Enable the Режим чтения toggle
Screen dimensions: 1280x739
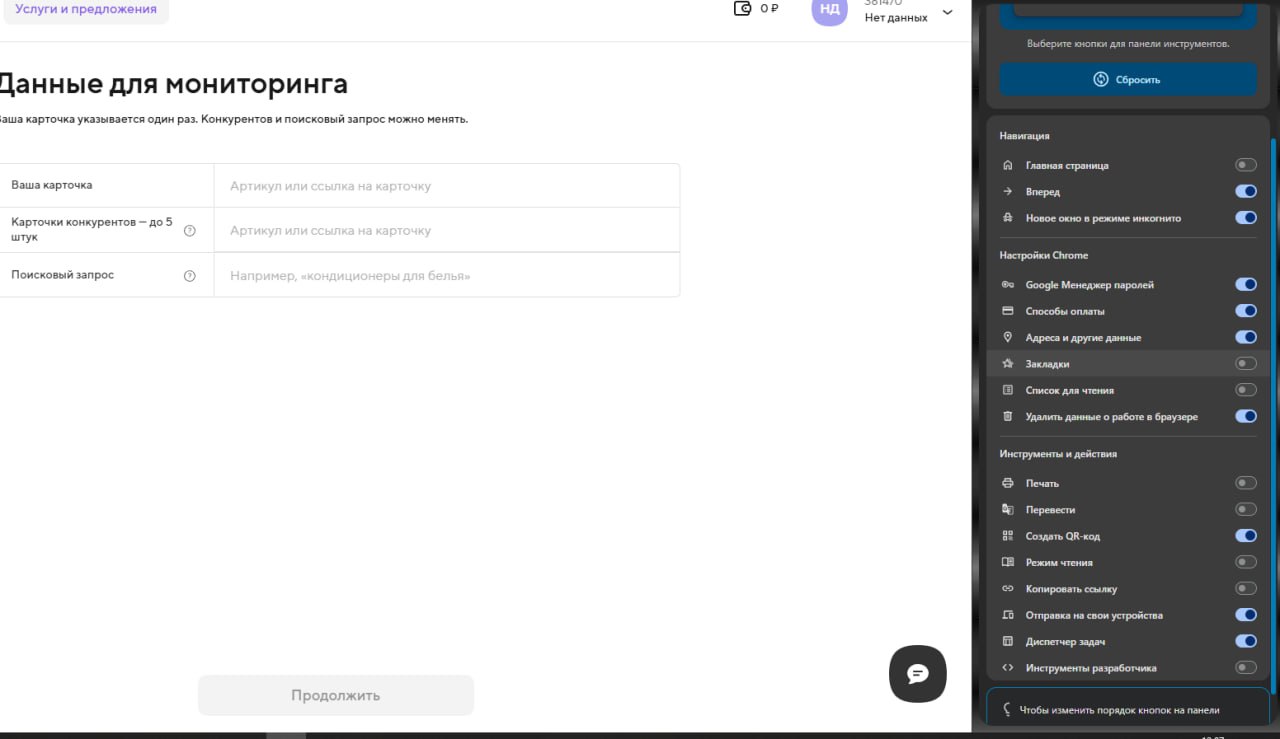[1246, 562]
